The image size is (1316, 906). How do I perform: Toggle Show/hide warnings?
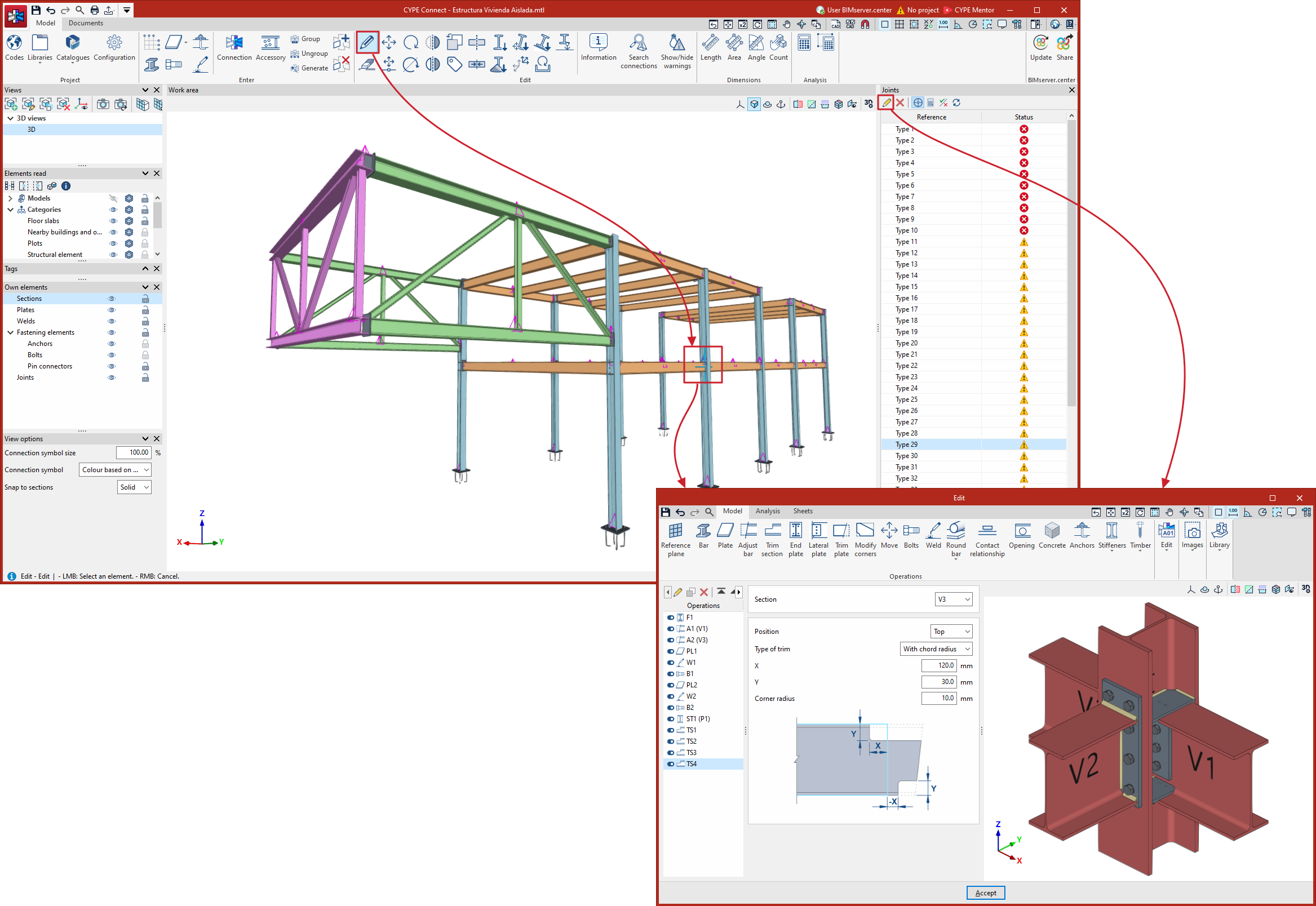coord(677,51)
